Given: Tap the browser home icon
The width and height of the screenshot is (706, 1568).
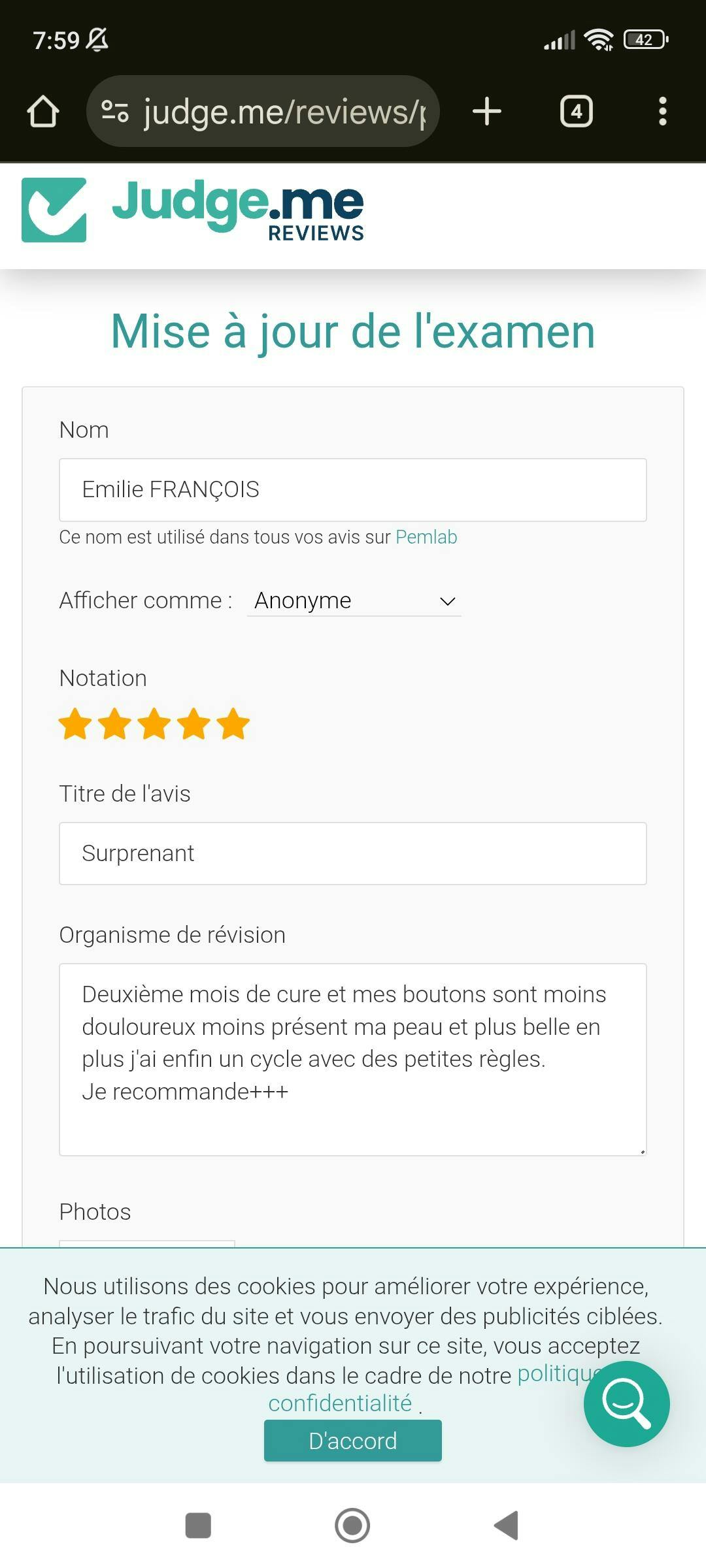Looking at the screenshot, I should (x=43, y=112).
